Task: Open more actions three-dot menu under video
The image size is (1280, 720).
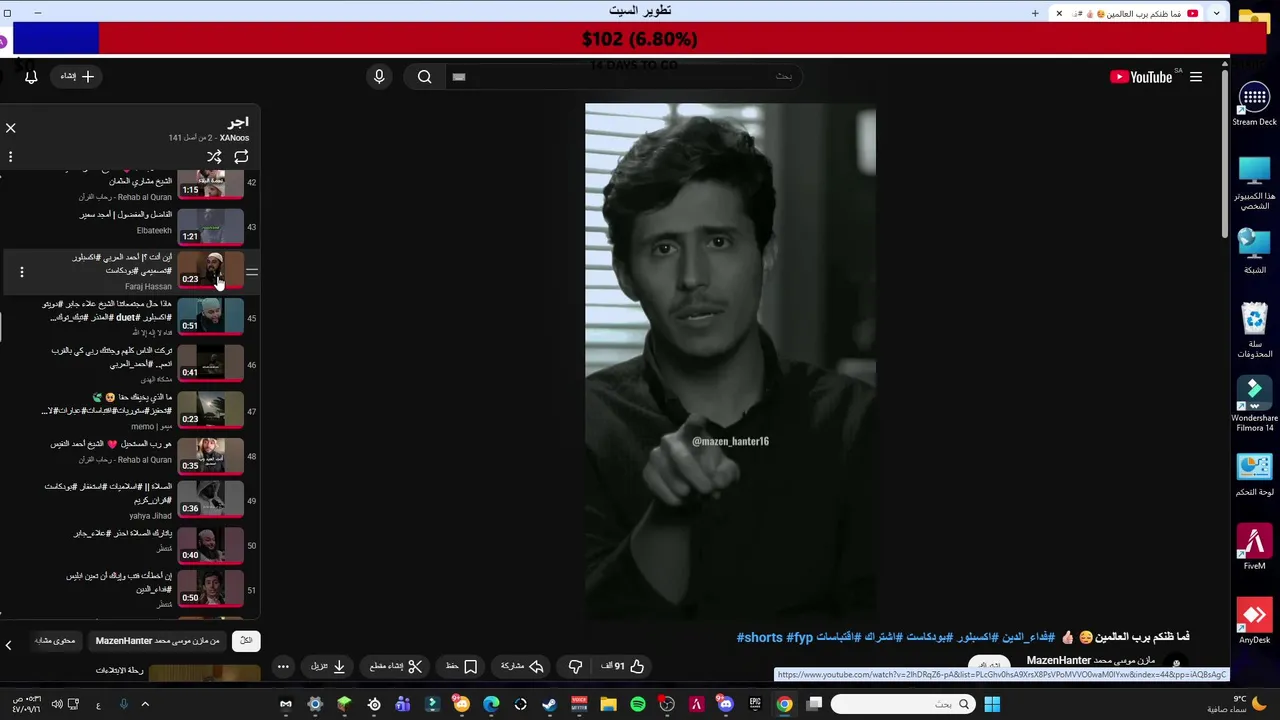Action: pyautogui.click(x=283, y=666)
